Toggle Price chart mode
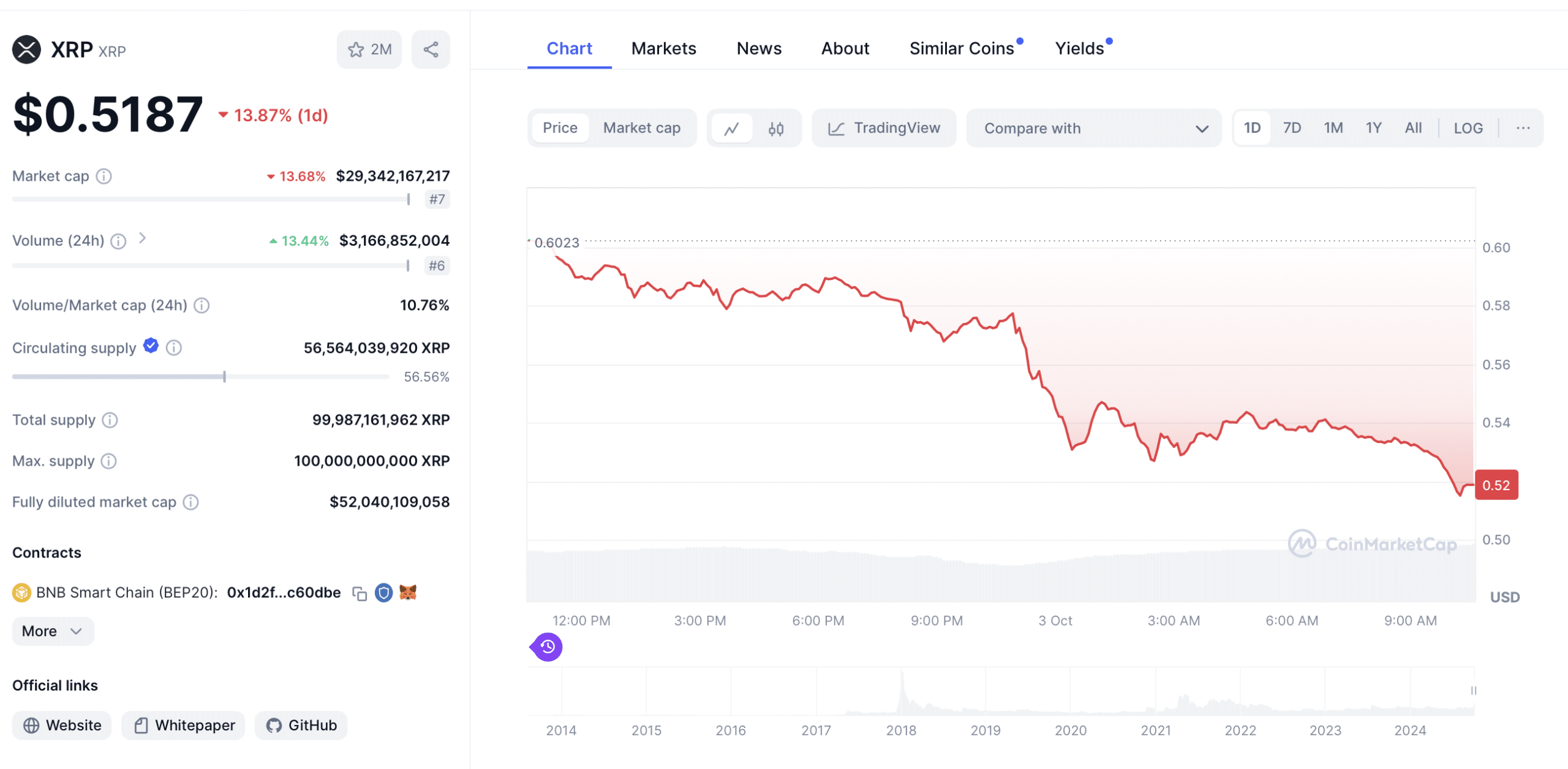Screen dimensions: 1568x769 click(x=560, y=128)
